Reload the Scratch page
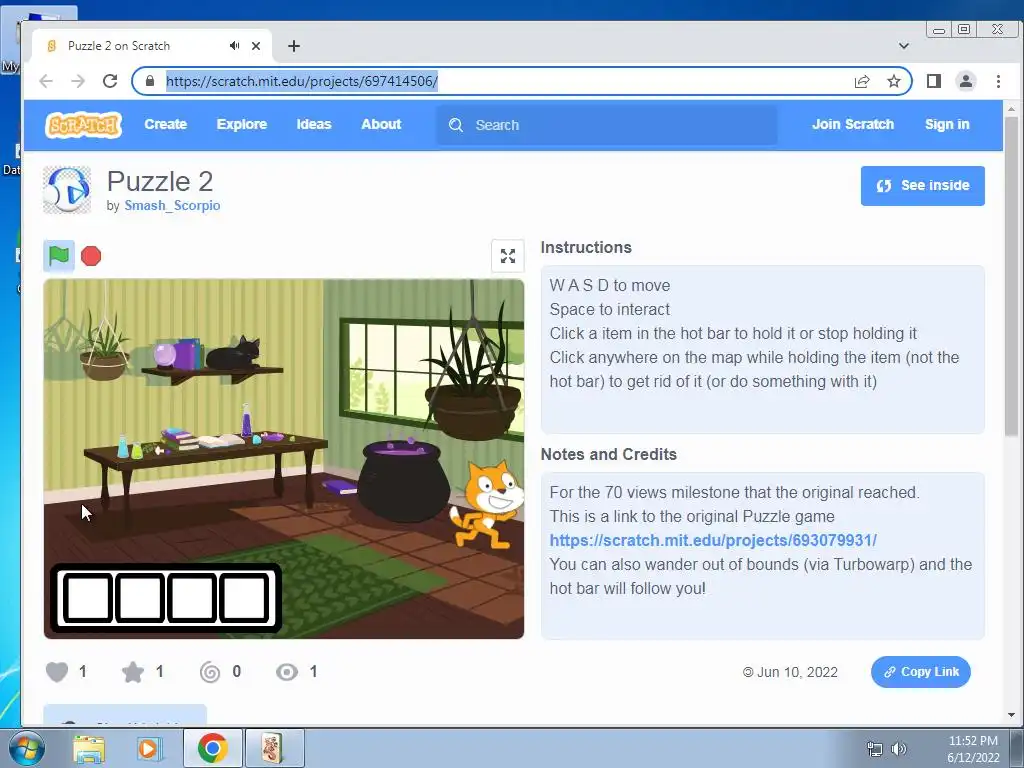 [x=110, y=81]
